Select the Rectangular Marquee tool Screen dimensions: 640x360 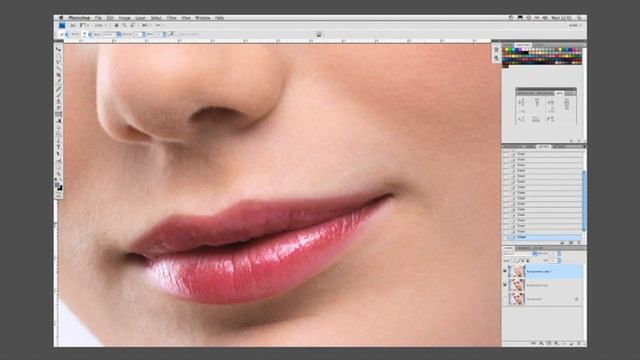[59, 56]
